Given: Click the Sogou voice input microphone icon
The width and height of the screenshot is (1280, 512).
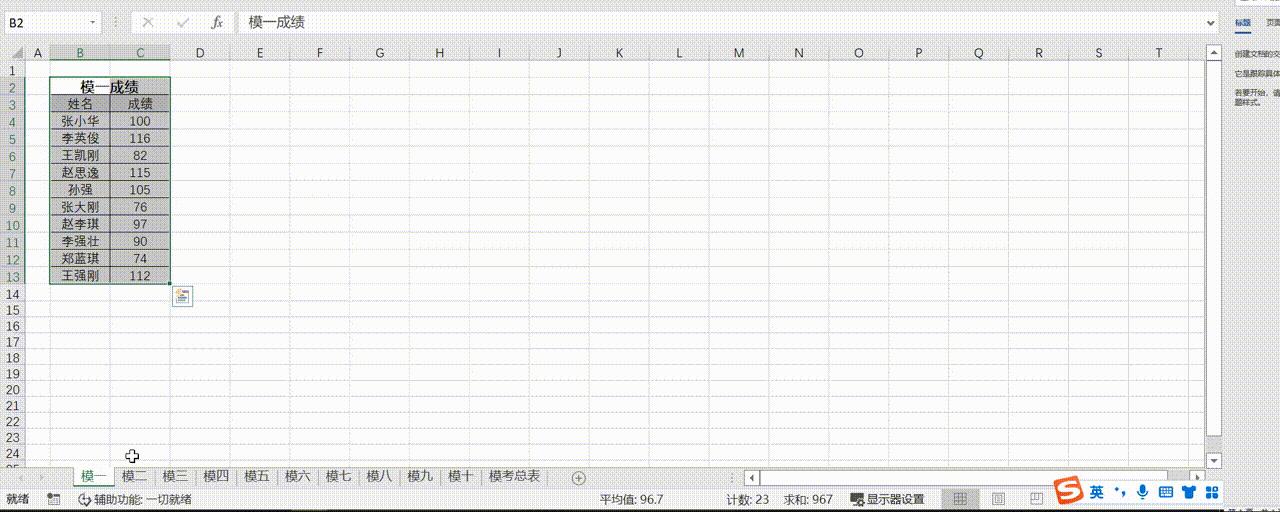Looking at the screenshot, I should [x=1143, y=492].
